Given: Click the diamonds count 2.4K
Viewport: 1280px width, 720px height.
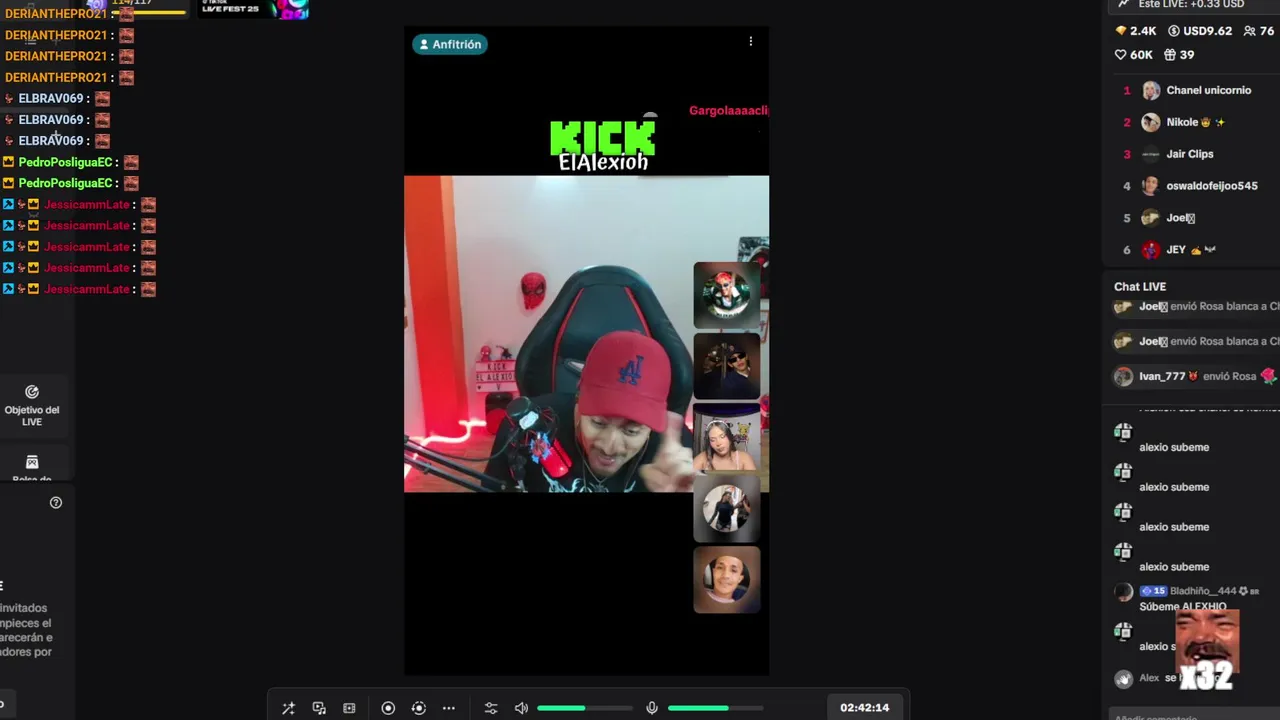Looking at the screenshot, I should click(1135, 31).
